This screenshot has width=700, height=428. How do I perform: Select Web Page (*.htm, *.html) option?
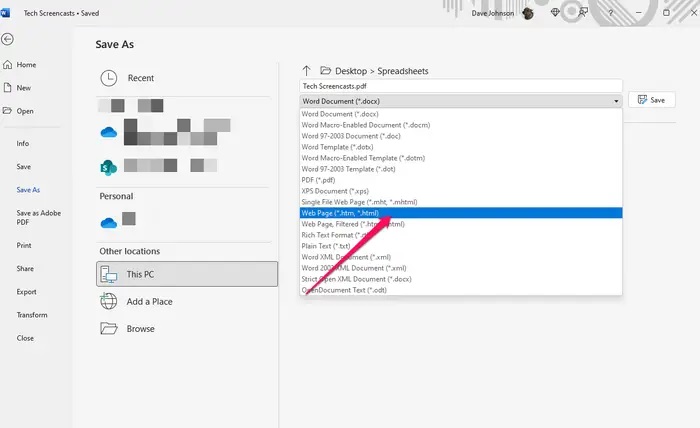pos(461,213)
